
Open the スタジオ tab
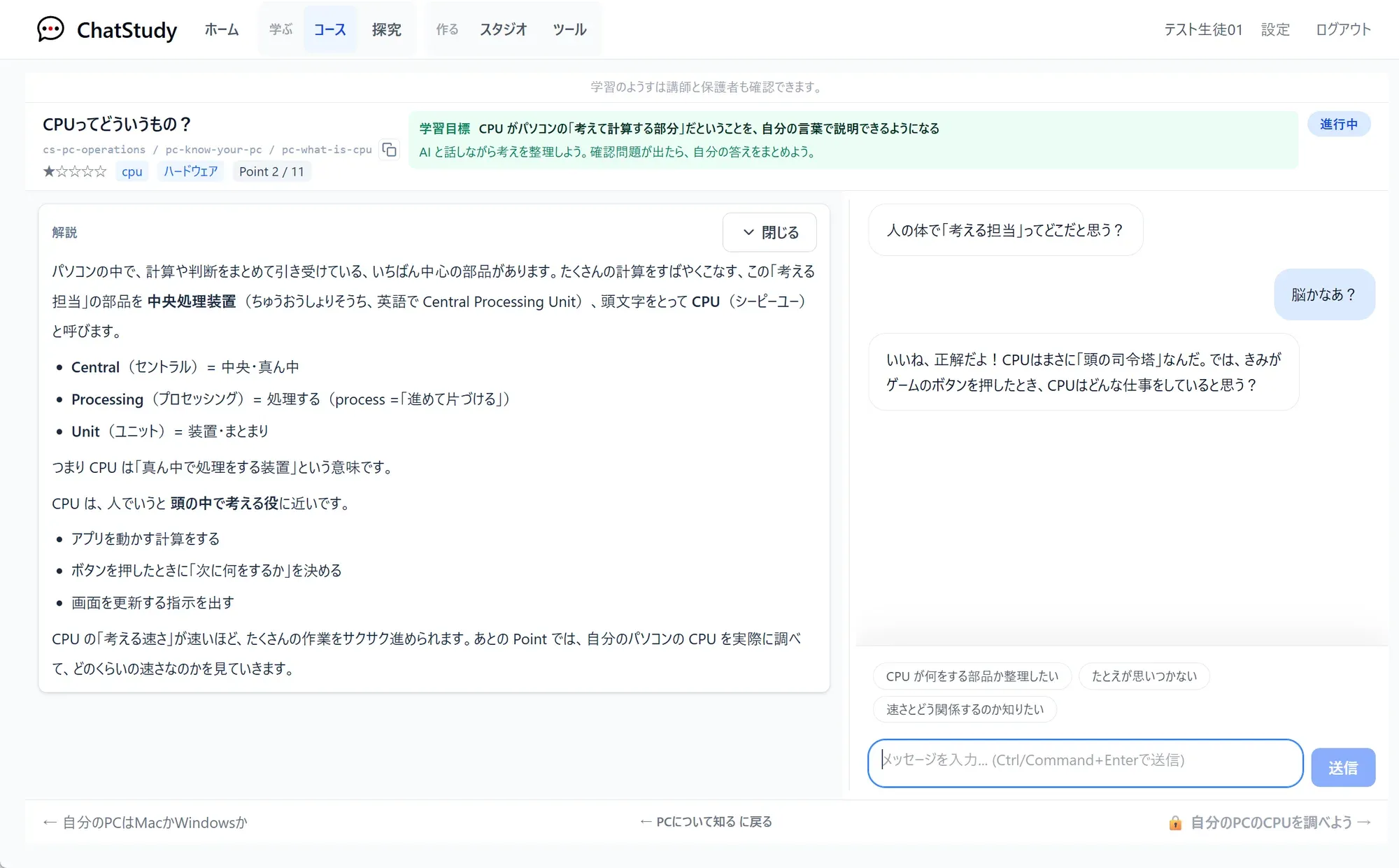(x=504, y=29)
